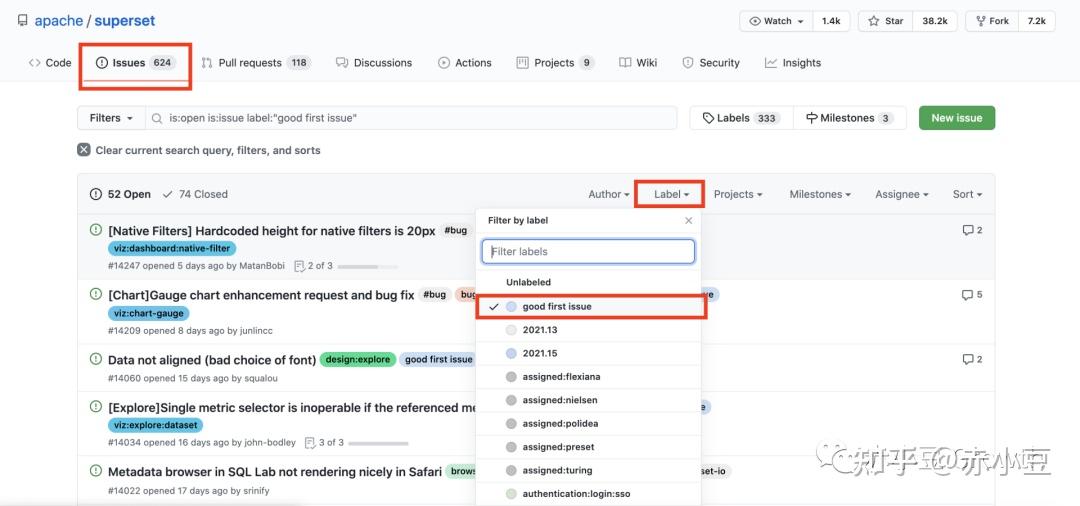Viewport: 1080px width, 506px height.
Task: Click the search magnifier icon in the issues filter
Action: [x=157, y=118]
